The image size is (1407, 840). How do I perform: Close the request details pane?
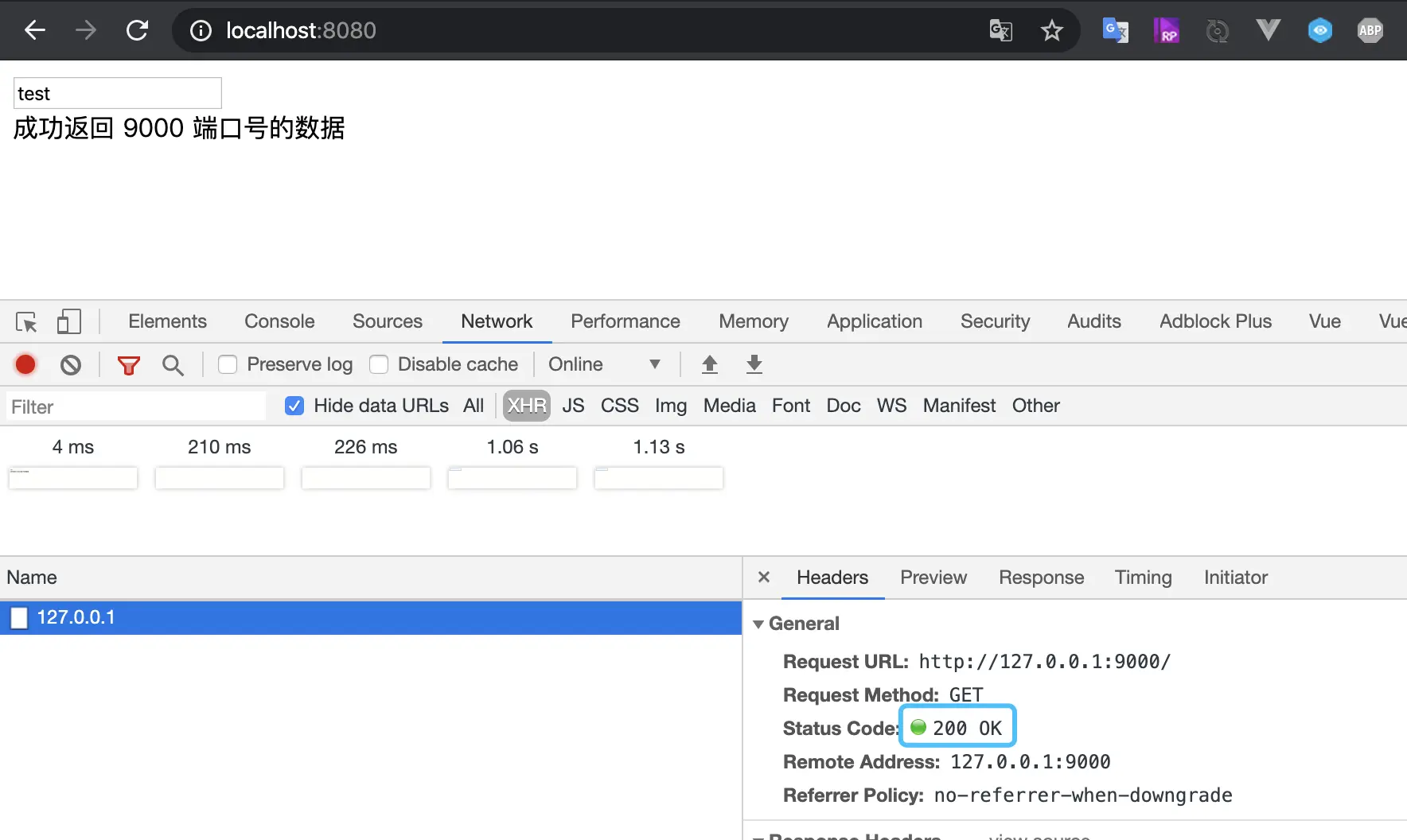764,577
